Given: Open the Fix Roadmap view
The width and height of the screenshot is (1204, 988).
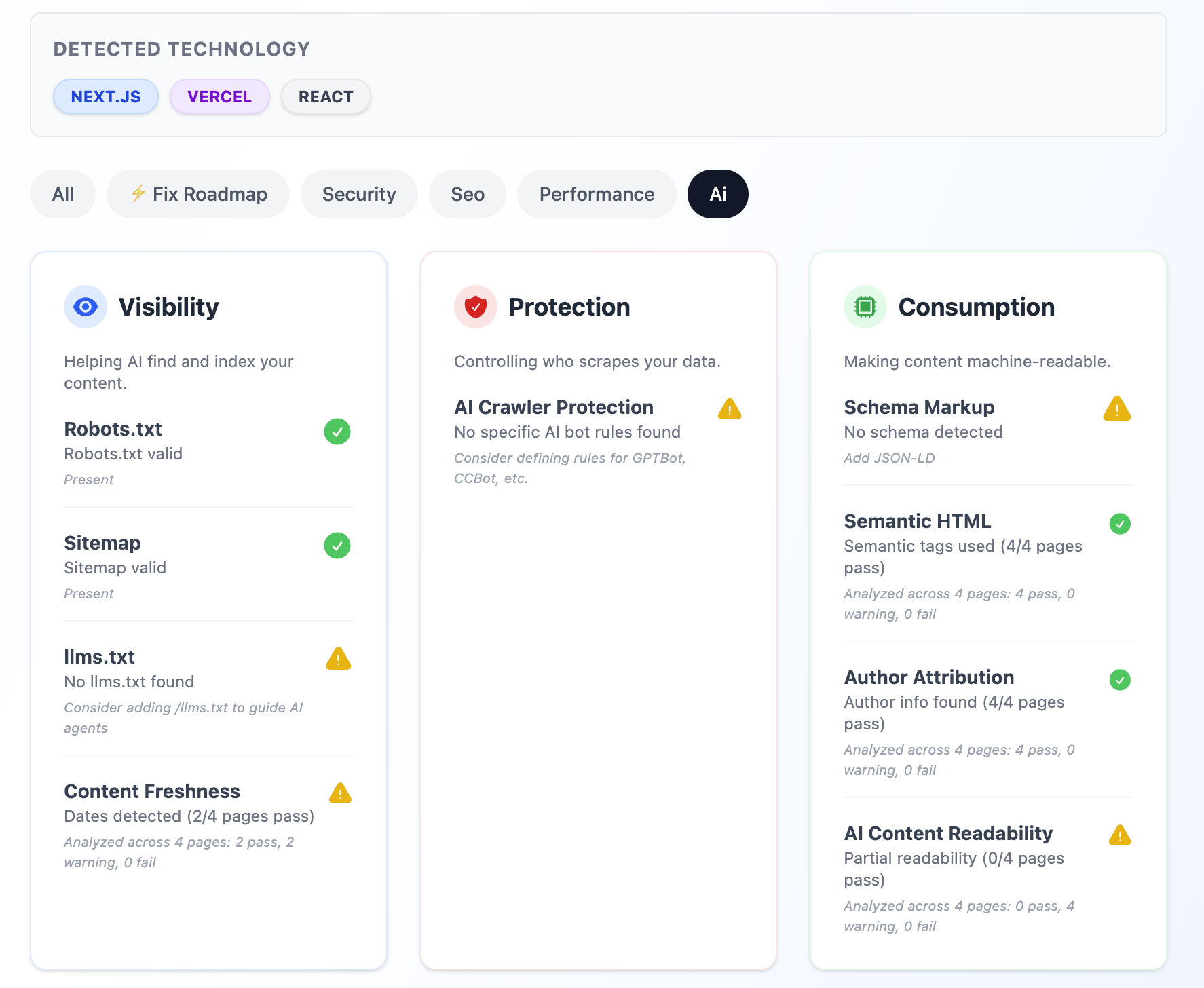Looking at the screenshot, I should click(197, 194).
